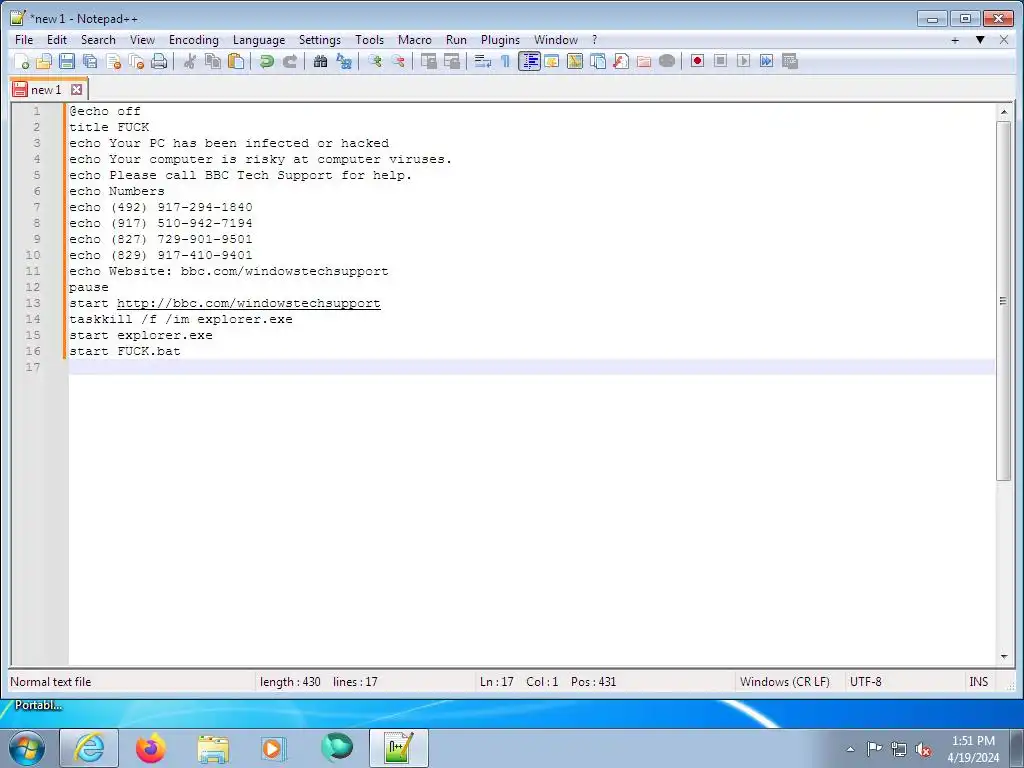This screenshot has height=768, width=1024.
Task: Open the Language menu
Action: [x=259, y=40]
